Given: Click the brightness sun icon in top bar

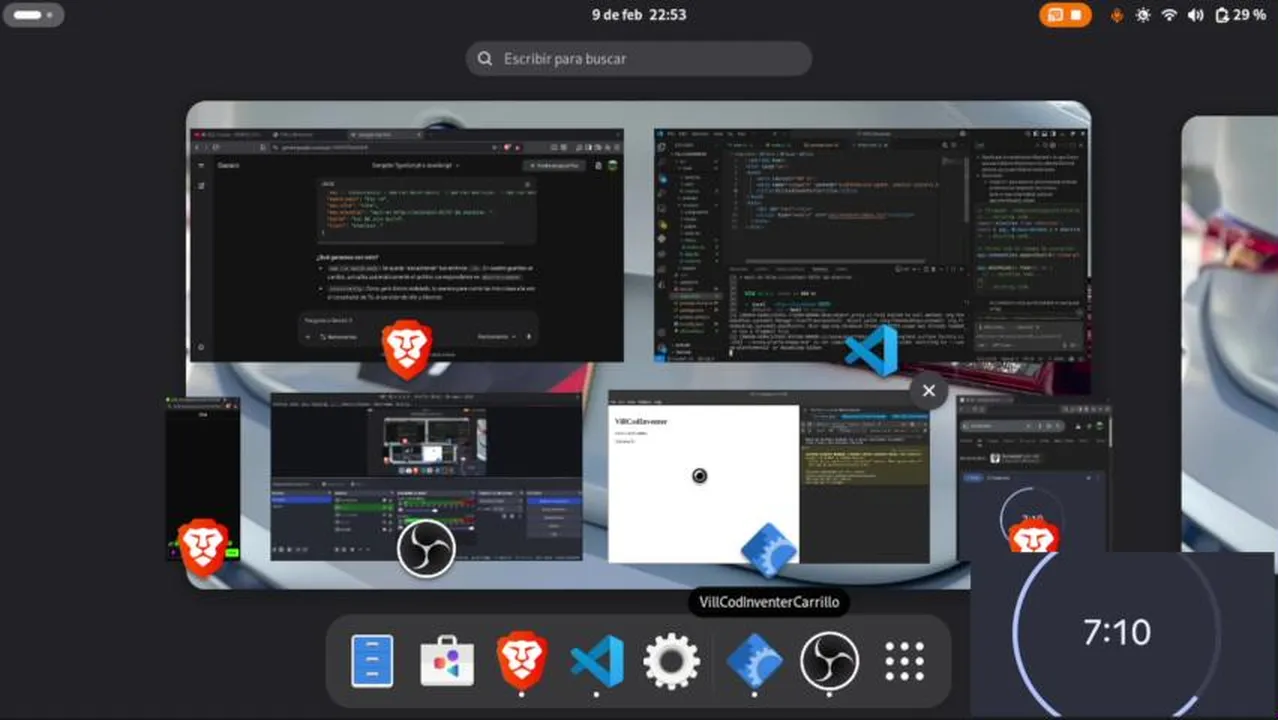Looking at the screenshot, I should click(x=1142, y=15).
